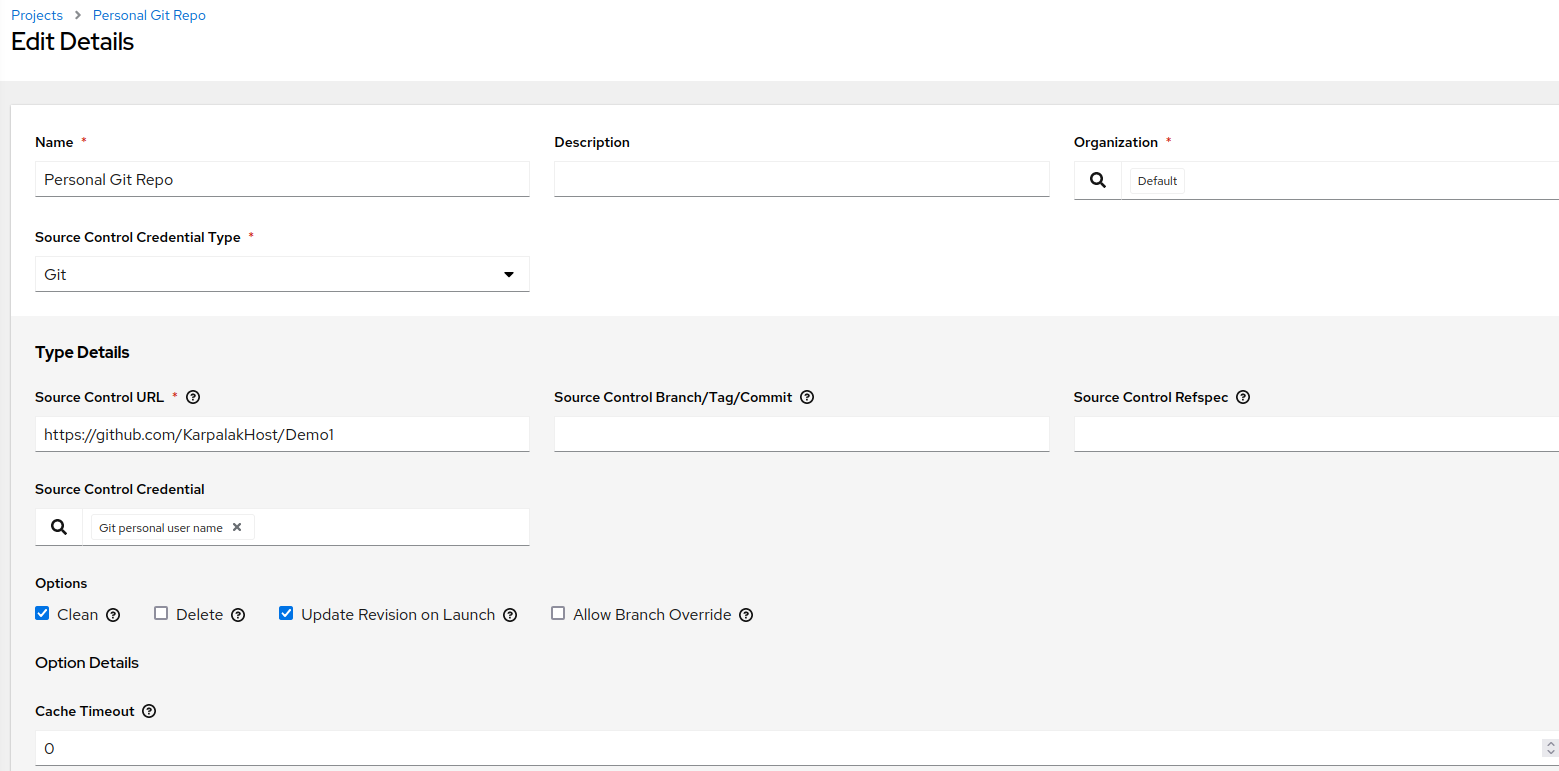Show help for Source Control Refspec
The image size is (1559, 771).
point(1243,397)
